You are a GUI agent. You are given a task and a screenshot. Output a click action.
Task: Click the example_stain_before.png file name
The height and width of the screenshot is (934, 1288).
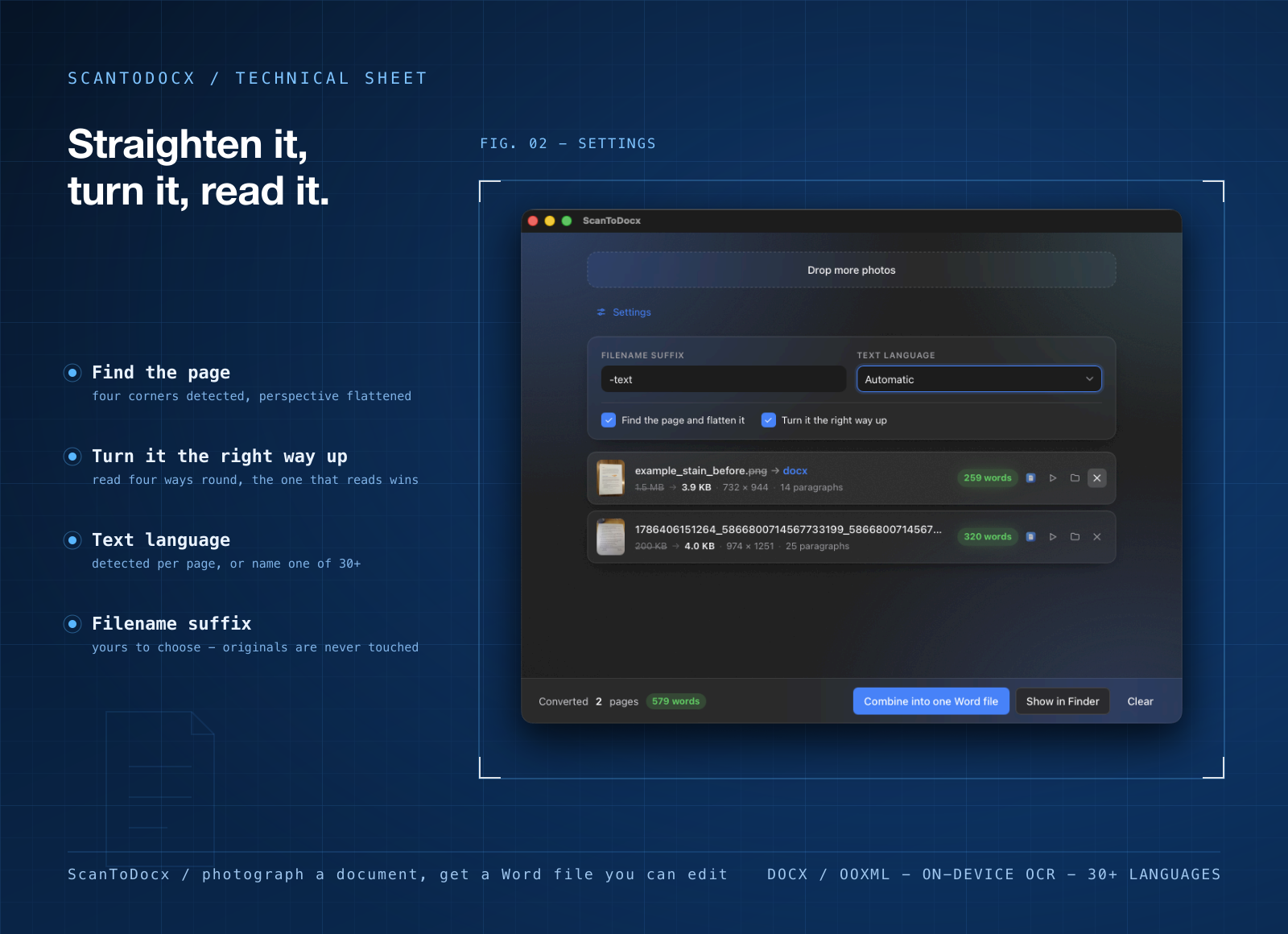click(x=700, y=471)
